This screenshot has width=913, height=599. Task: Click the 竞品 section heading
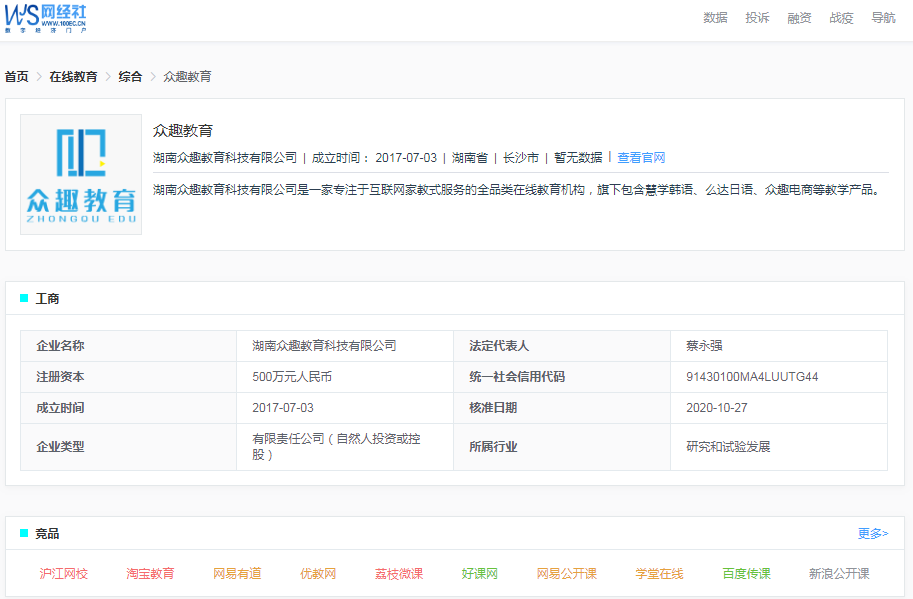pyautogui.click(x=47, y=534)
